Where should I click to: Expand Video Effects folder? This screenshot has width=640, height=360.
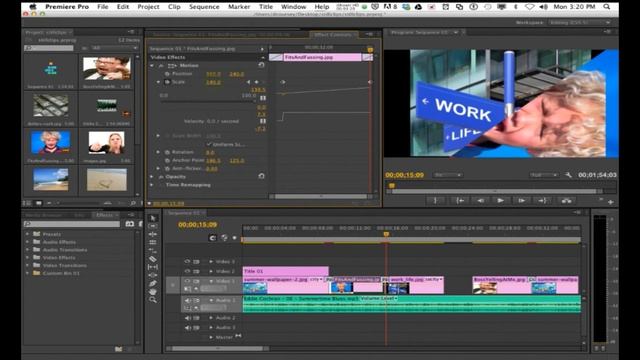(28, 258)
